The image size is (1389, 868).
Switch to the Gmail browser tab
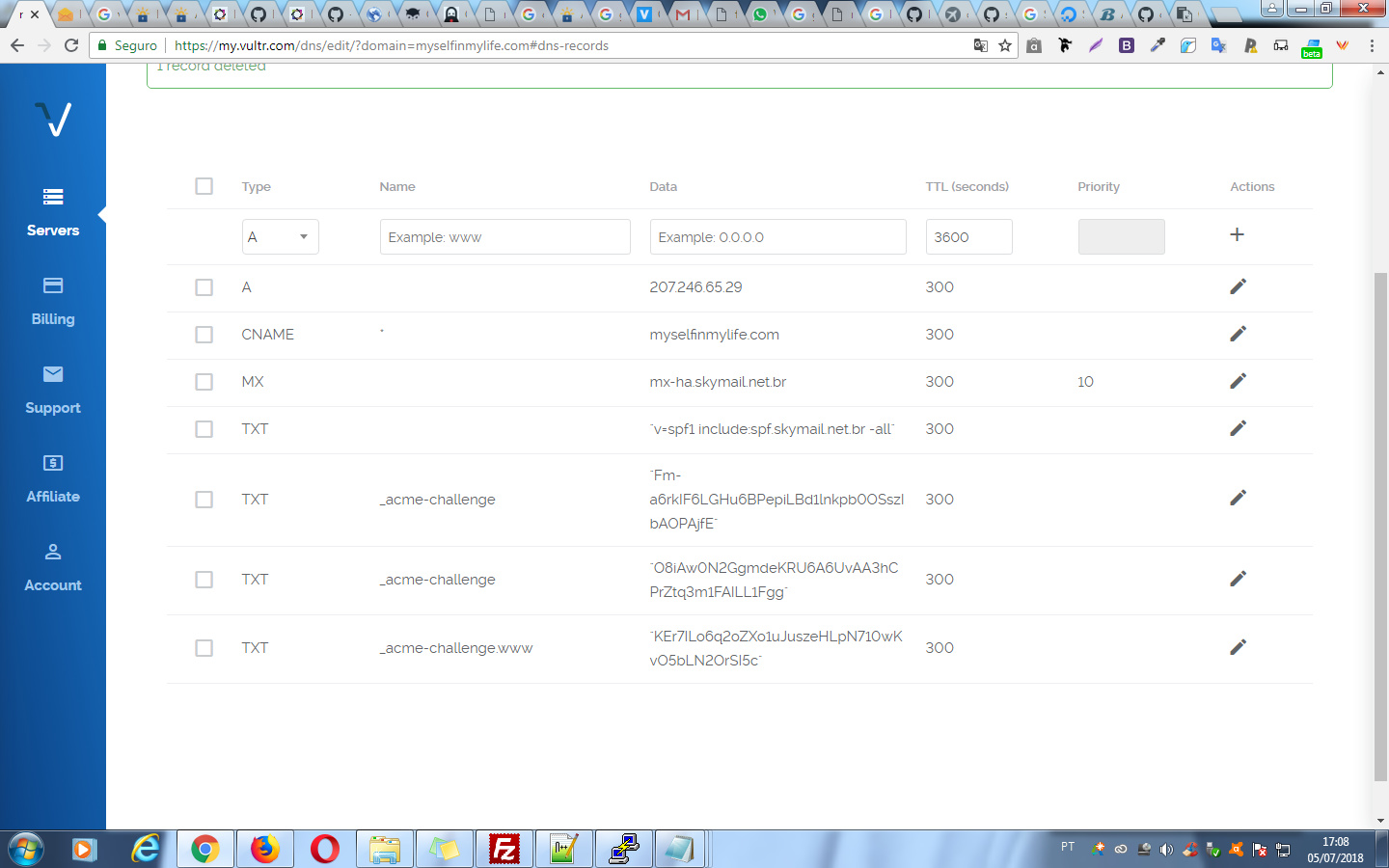coord(683,14)
